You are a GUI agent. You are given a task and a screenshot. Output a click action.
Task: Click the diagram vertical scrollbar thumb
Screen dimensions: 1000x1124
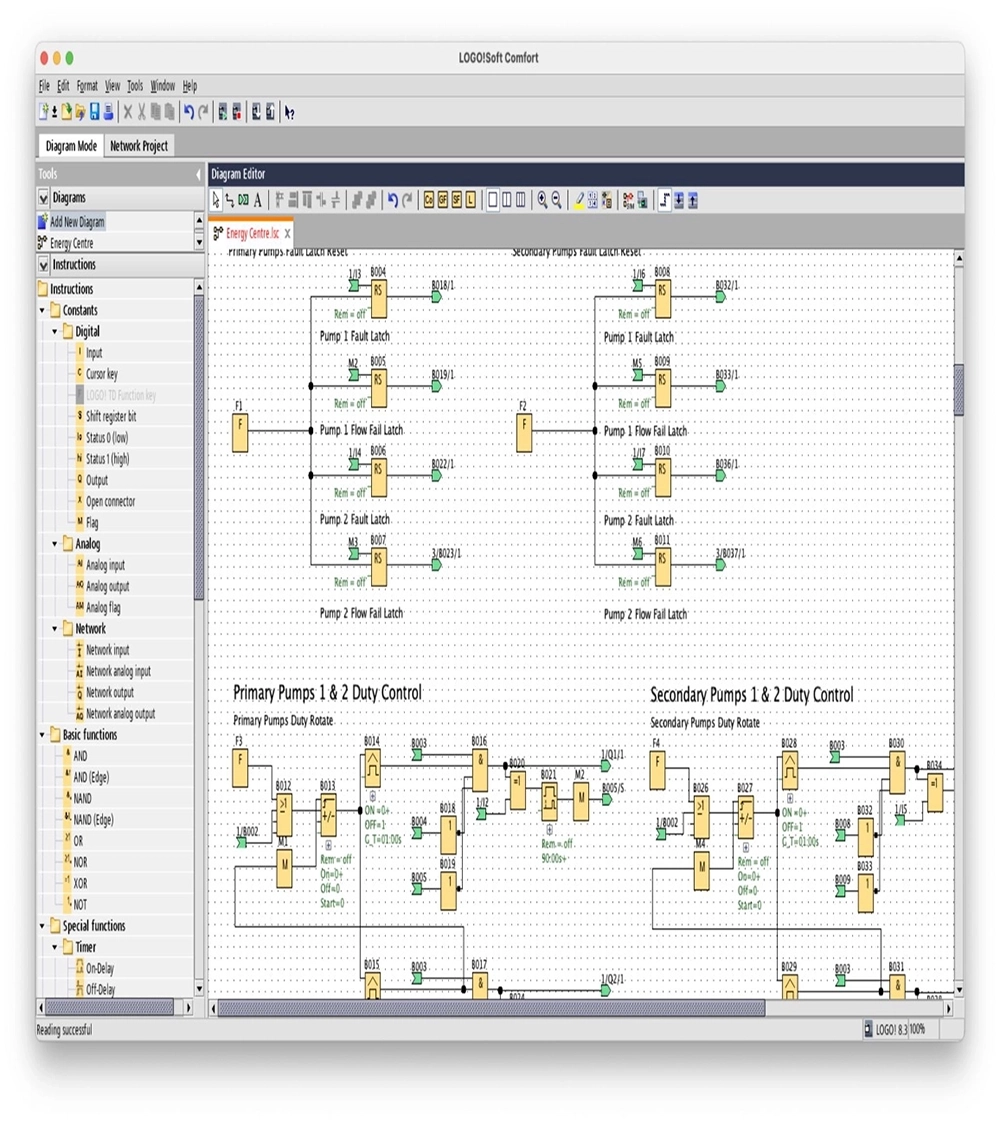click(x=958, y=390)
